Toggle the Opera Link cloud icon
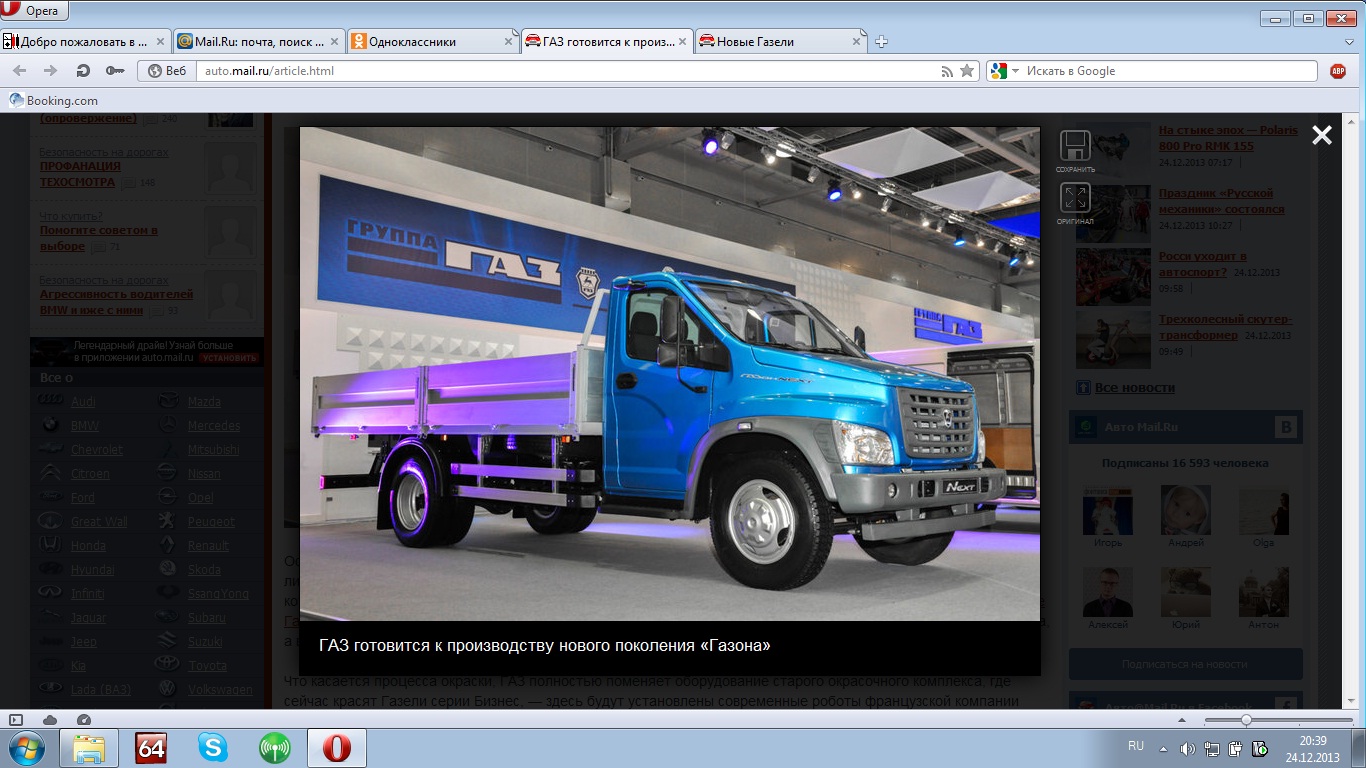Screen dimensions: 1366x768 point(50,720)
